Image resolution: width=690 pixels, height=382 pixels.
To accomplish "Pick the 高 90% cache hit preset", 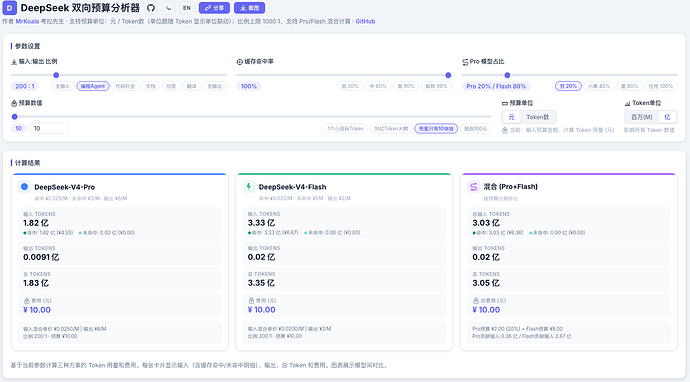I will pos(406,86).
